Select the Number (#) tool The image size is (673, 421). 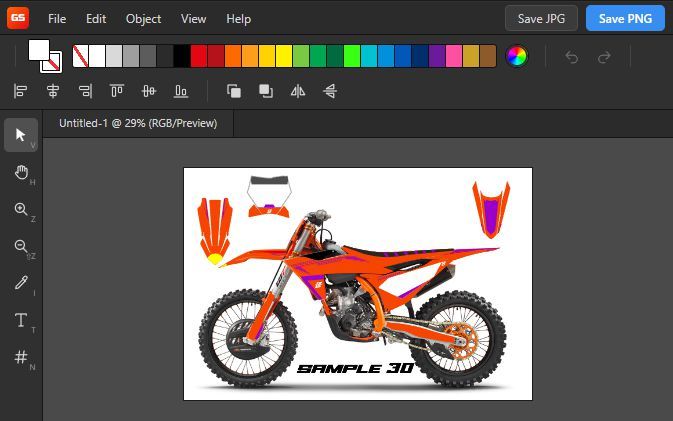pos(21,357)
